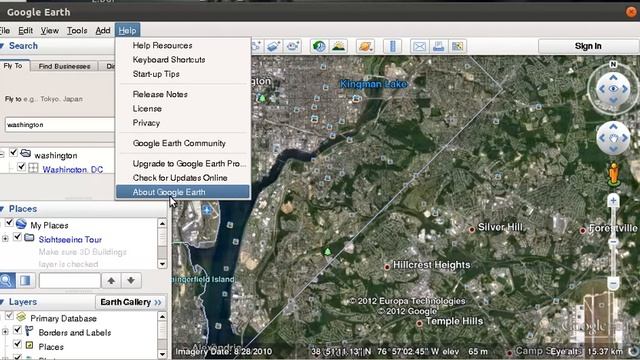Viewport: 640px width, 360px height.
Task: Click the zoom in plus button
Action: [x=613, y=200]
